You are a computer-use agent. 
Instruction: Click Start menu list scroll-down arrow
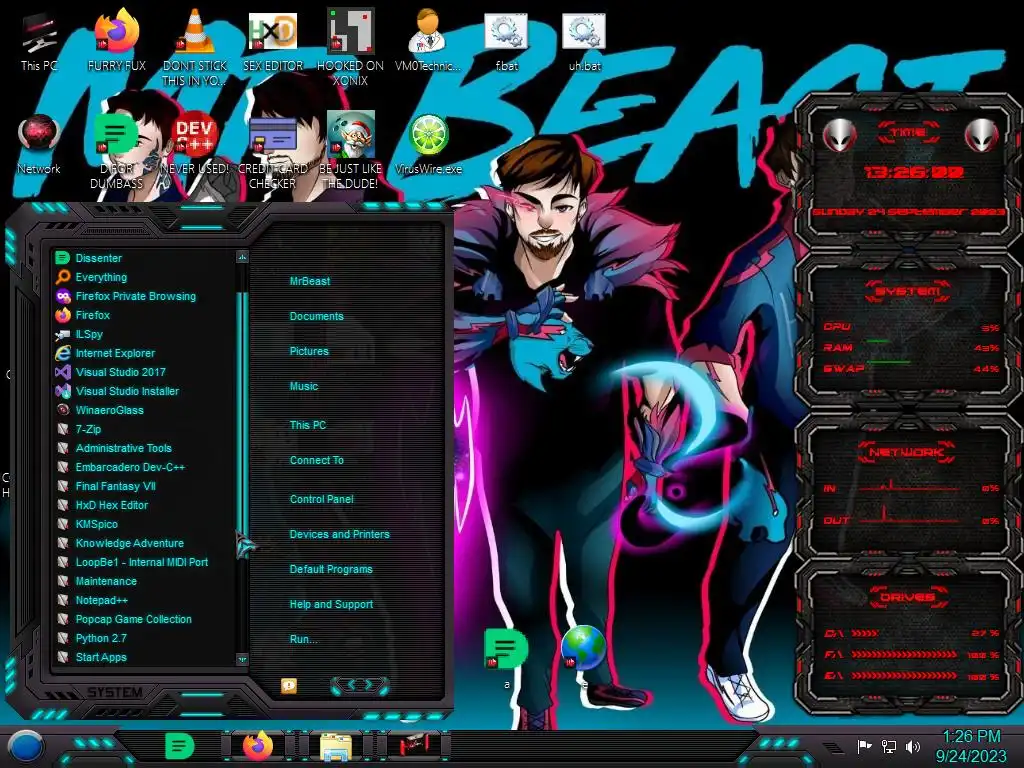[x=242, y=660]
